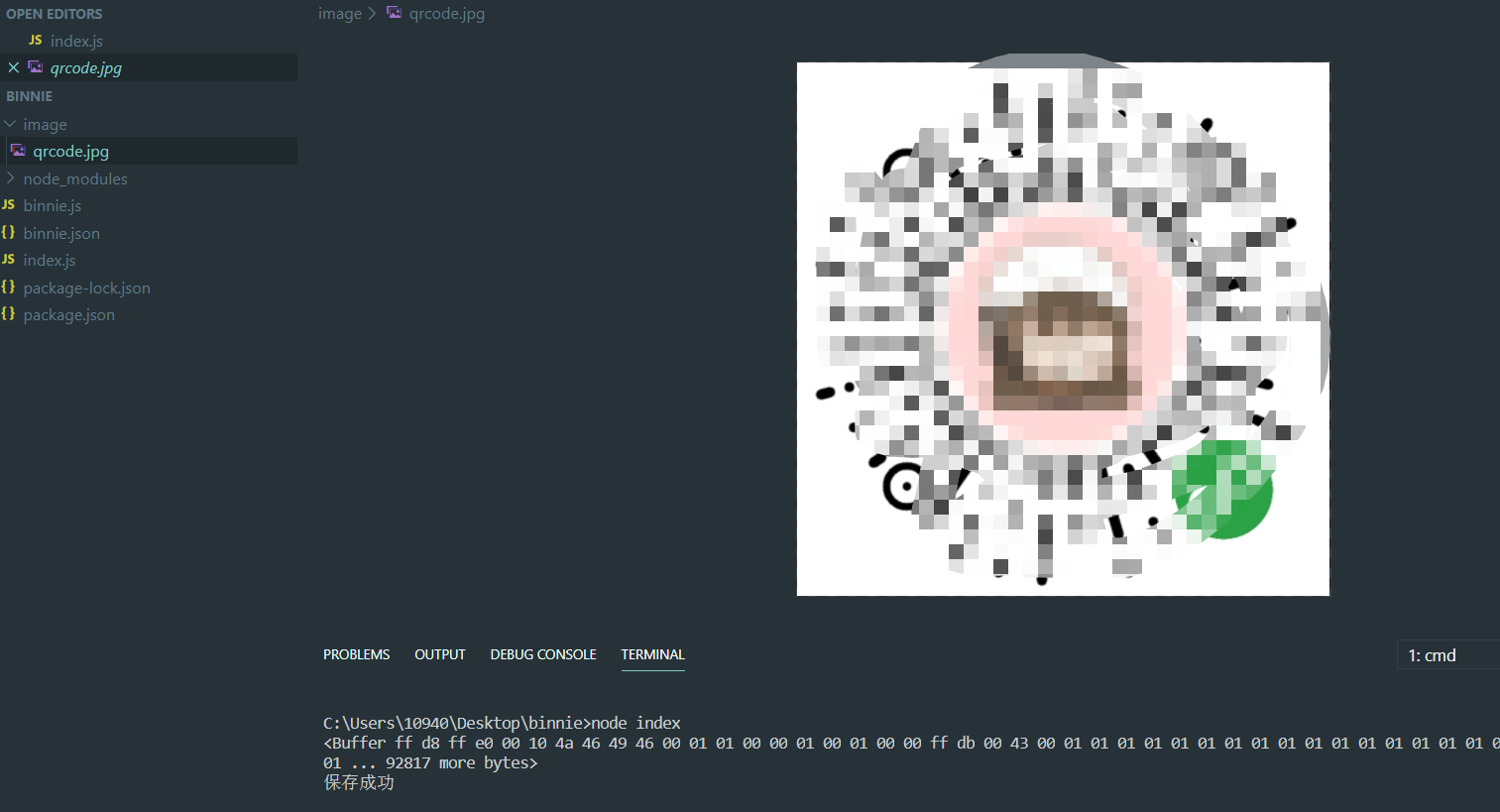Click image file icon of qrcode.jpg in tree
The height and width of the screenshot is (812, 1500).
[x=18, y=151]
